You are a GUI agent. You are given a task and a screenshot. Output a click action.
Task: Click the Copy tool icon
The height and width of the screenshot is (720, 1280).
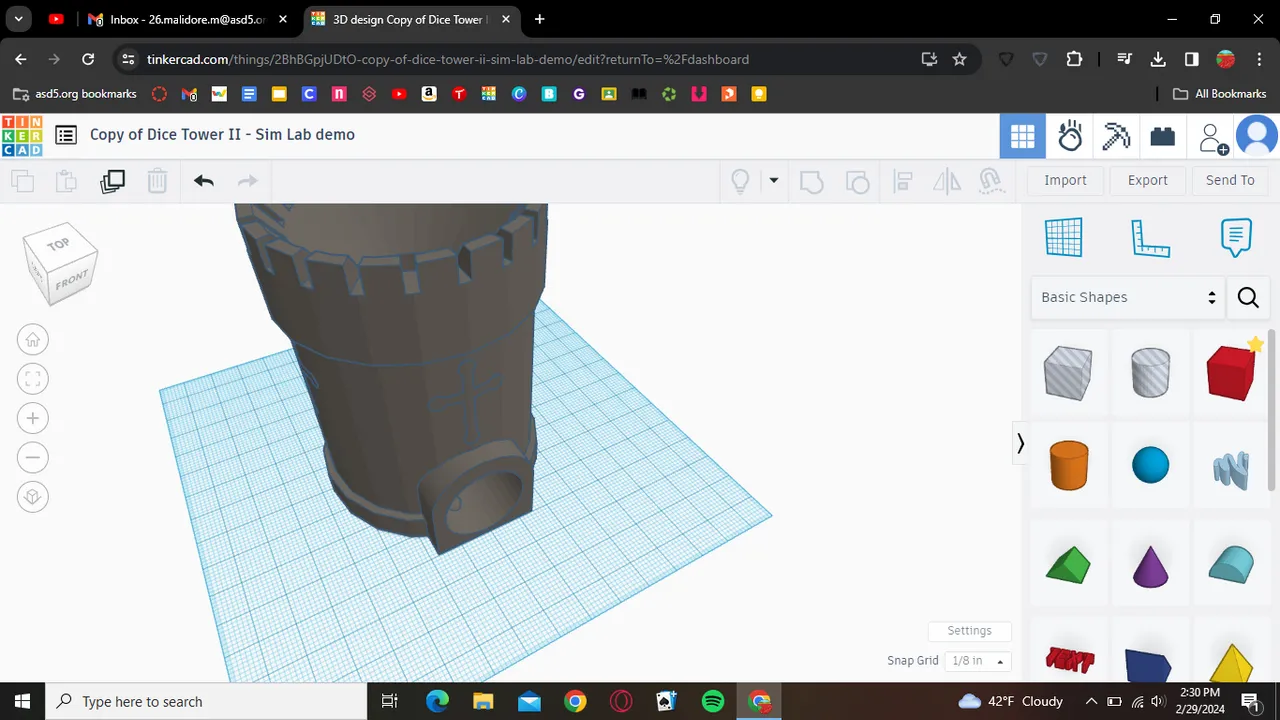(22, 181)
